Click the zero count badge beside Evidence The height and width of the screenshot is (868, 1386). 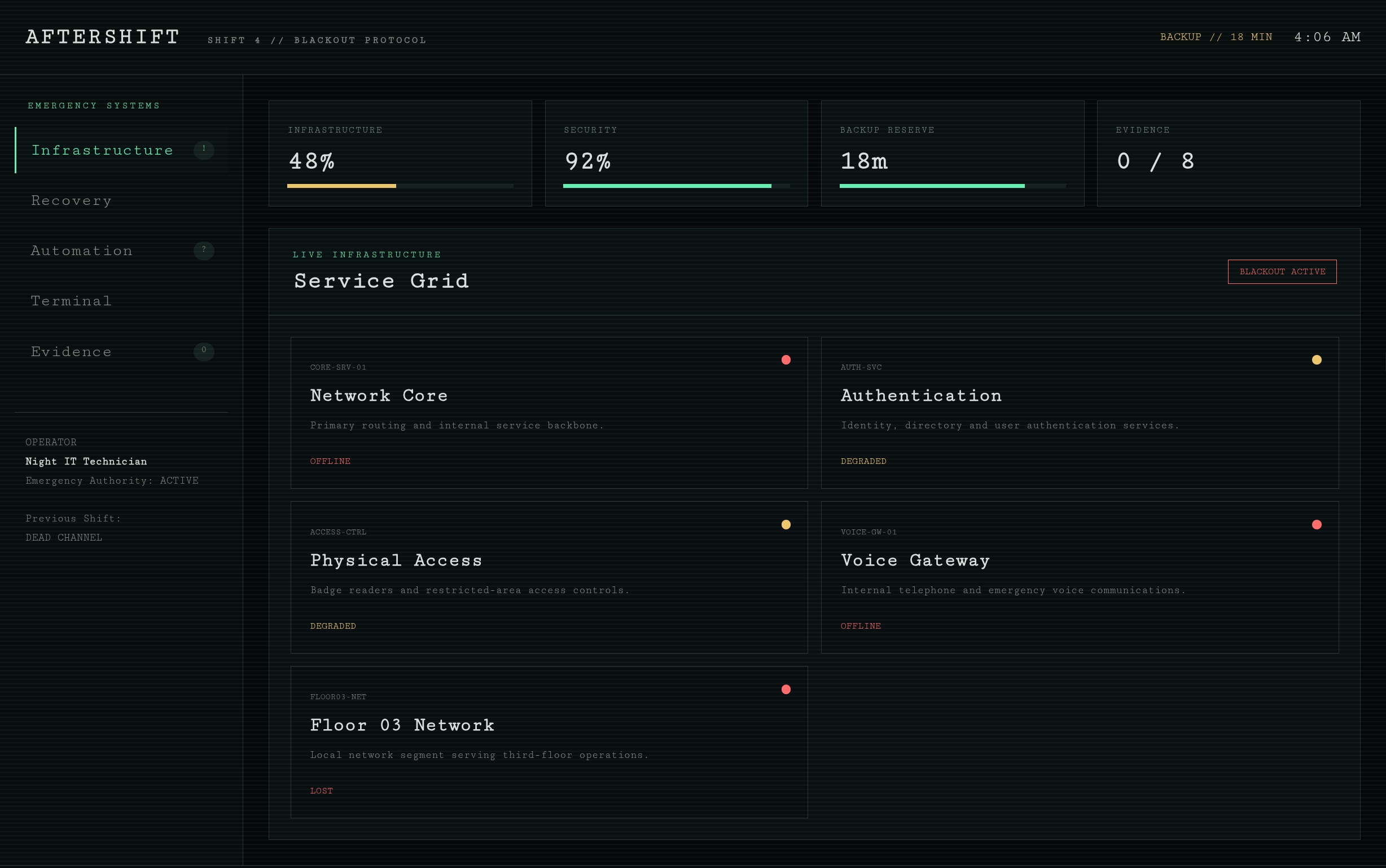pos(204,351)
